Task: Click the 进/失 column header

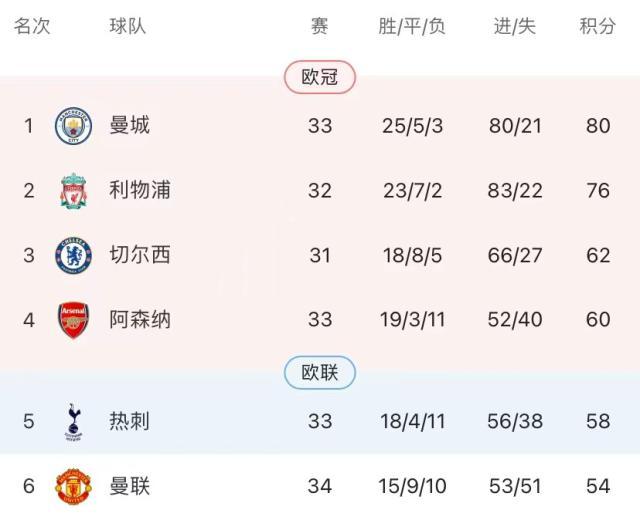Action: point(515,27)
